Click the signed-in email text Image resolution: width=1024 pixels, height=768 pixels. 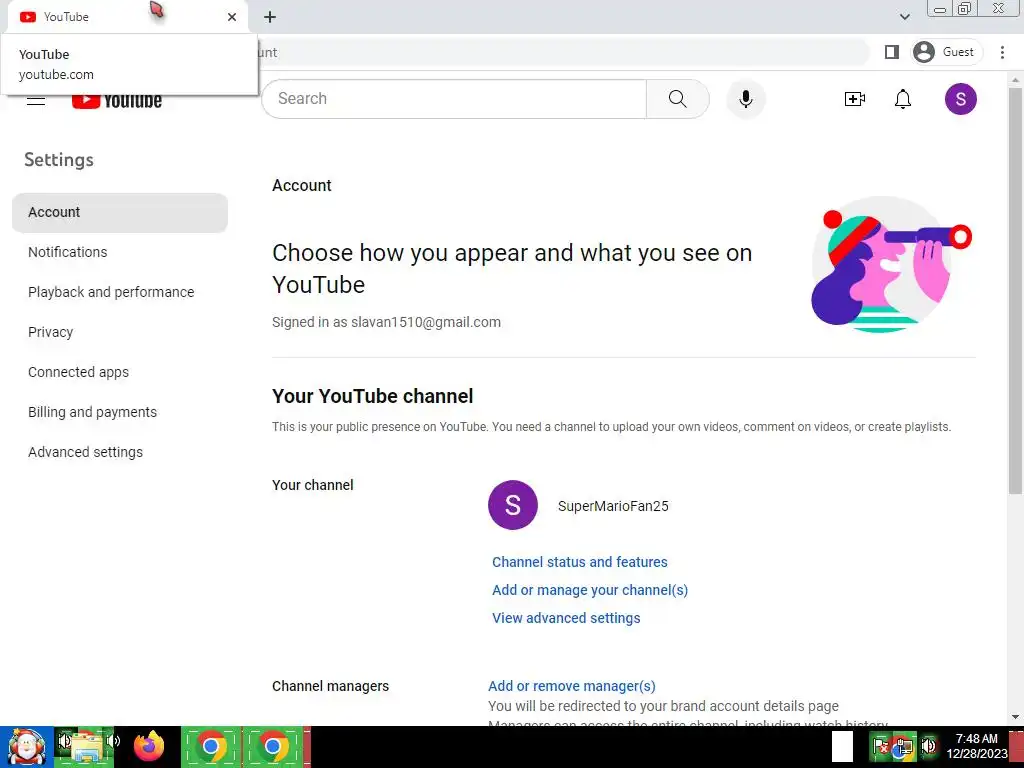click(x=426, y=323)
